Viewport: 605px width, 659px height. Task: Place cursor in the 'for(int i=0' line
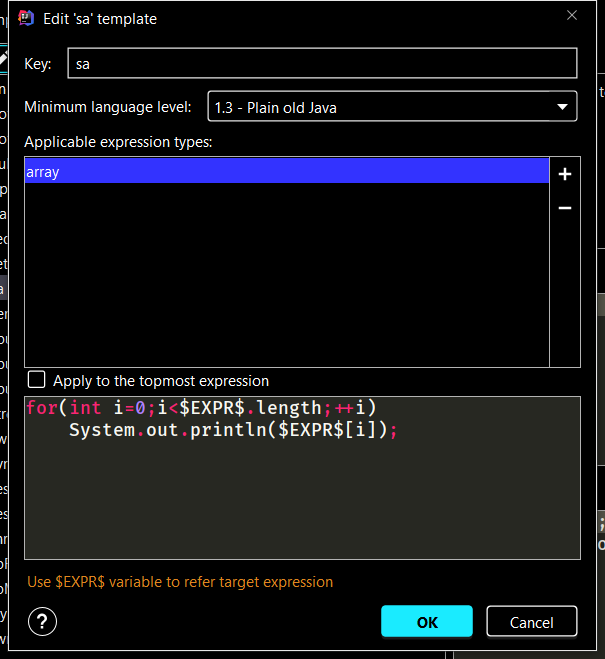tap(200, 408)
